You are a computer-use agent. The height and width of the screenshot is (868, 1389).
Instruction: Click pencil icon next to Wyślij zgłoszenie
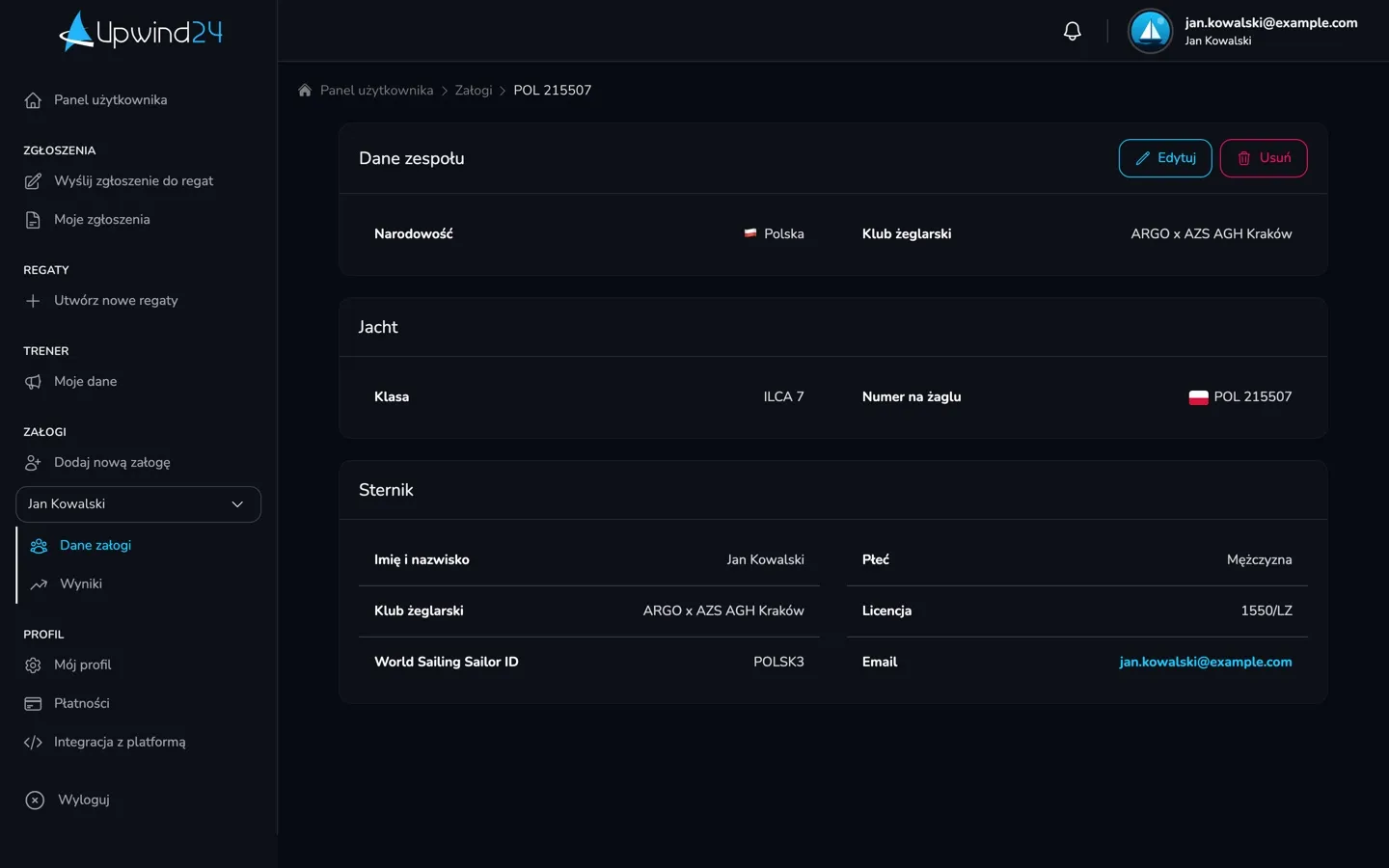pyautogui.click(x=33, y=181)
